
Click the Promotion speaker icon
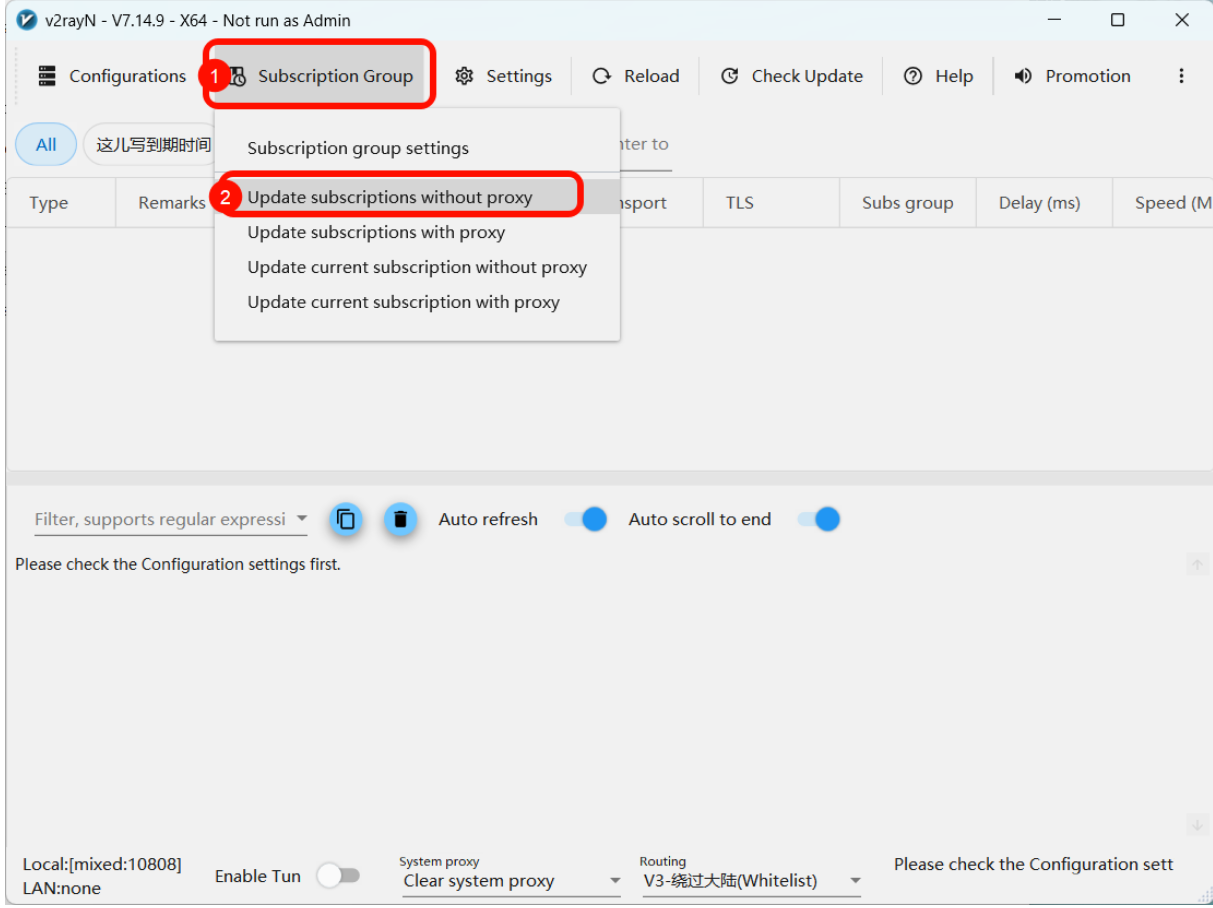coord(1023,76)
